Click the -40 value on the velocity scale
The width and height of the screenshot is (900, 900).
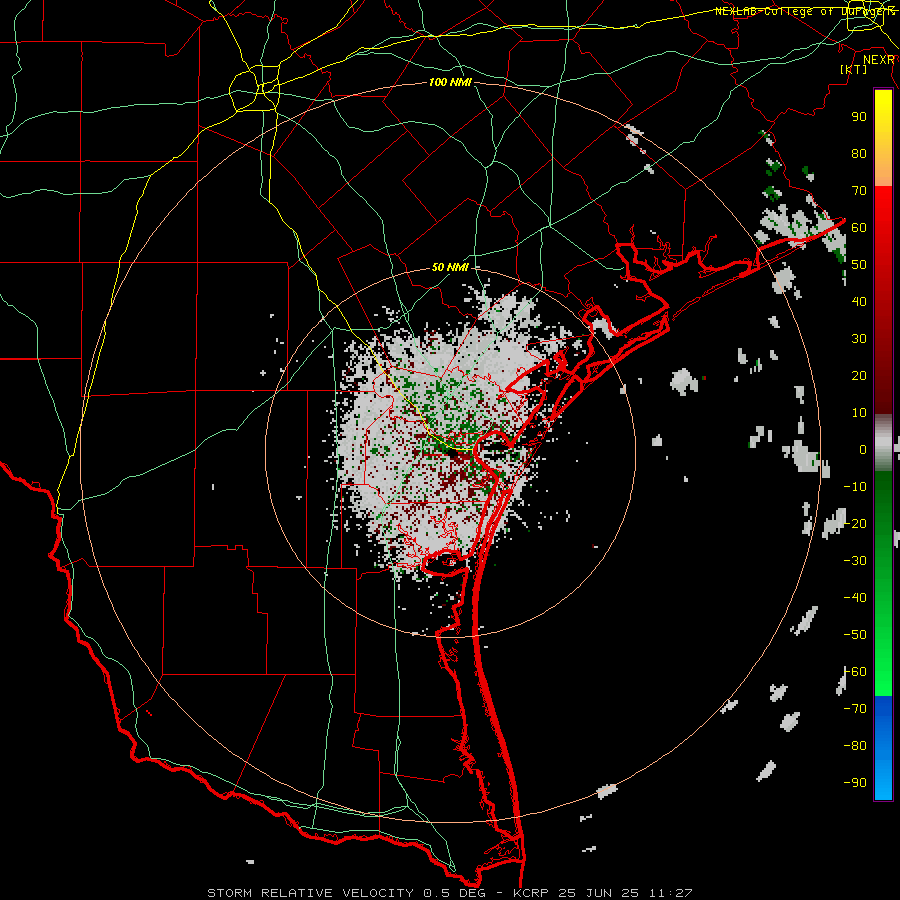coord(855,598)
